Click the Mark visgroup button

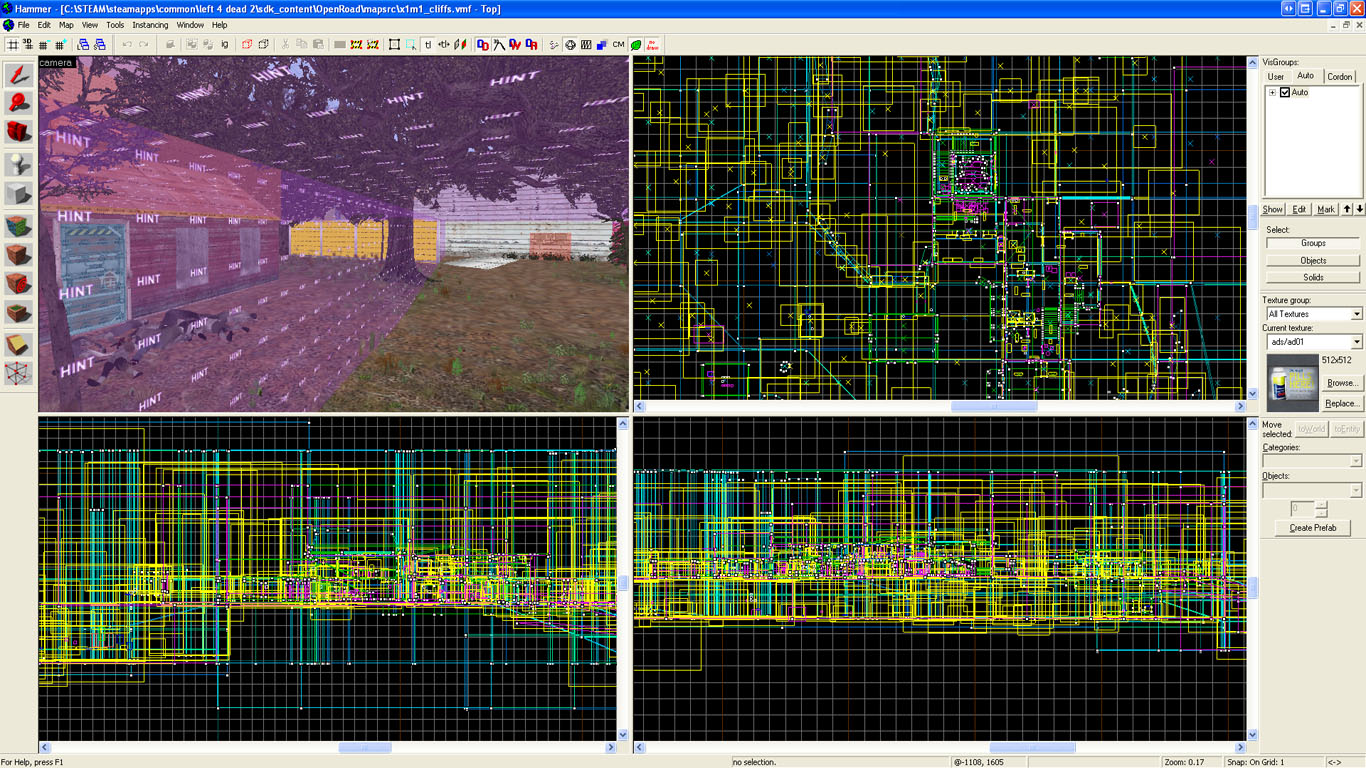pos(1326,209)
